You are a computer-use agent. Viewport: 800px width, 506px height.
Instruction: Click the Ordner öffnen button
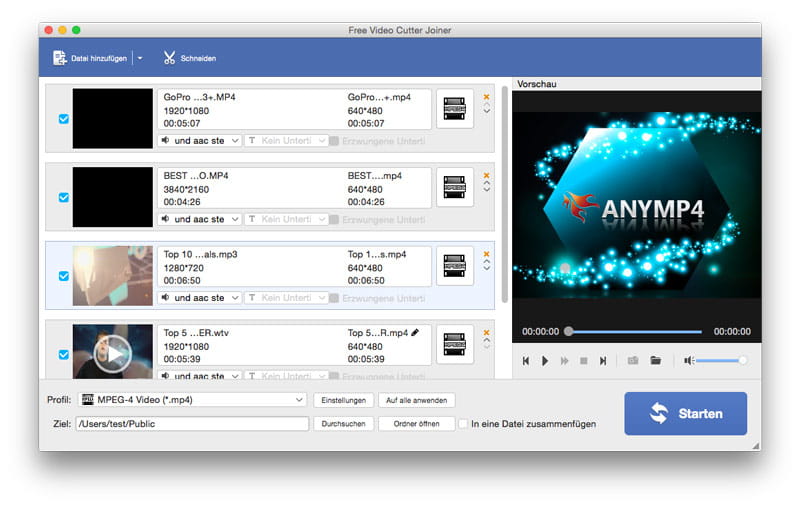(416, 424)
